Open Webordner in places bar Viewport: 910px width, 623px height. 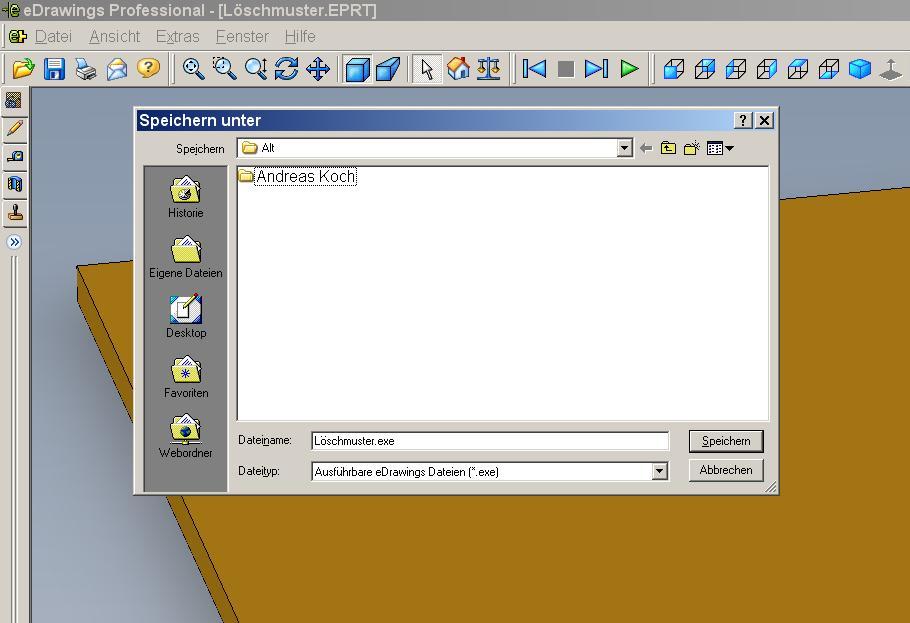pos(186,436)
